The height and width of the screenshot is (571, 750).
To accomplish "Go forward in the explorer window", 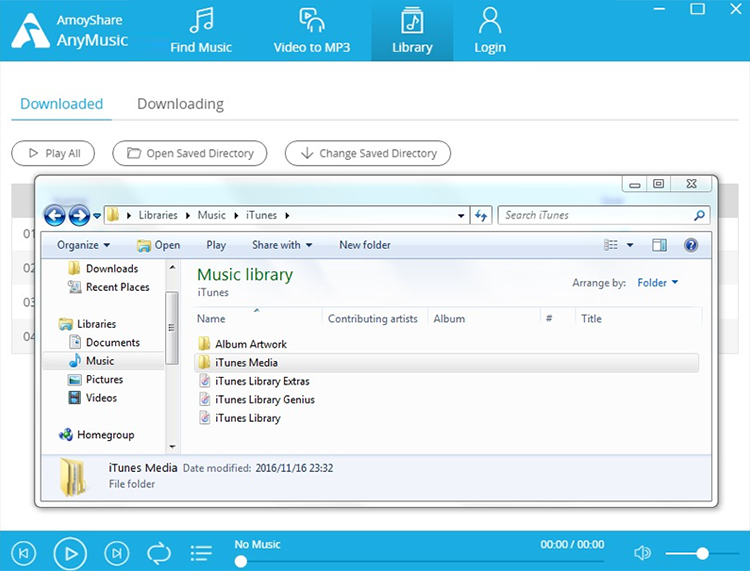I will pyautogui.click(x=79, y=216).
